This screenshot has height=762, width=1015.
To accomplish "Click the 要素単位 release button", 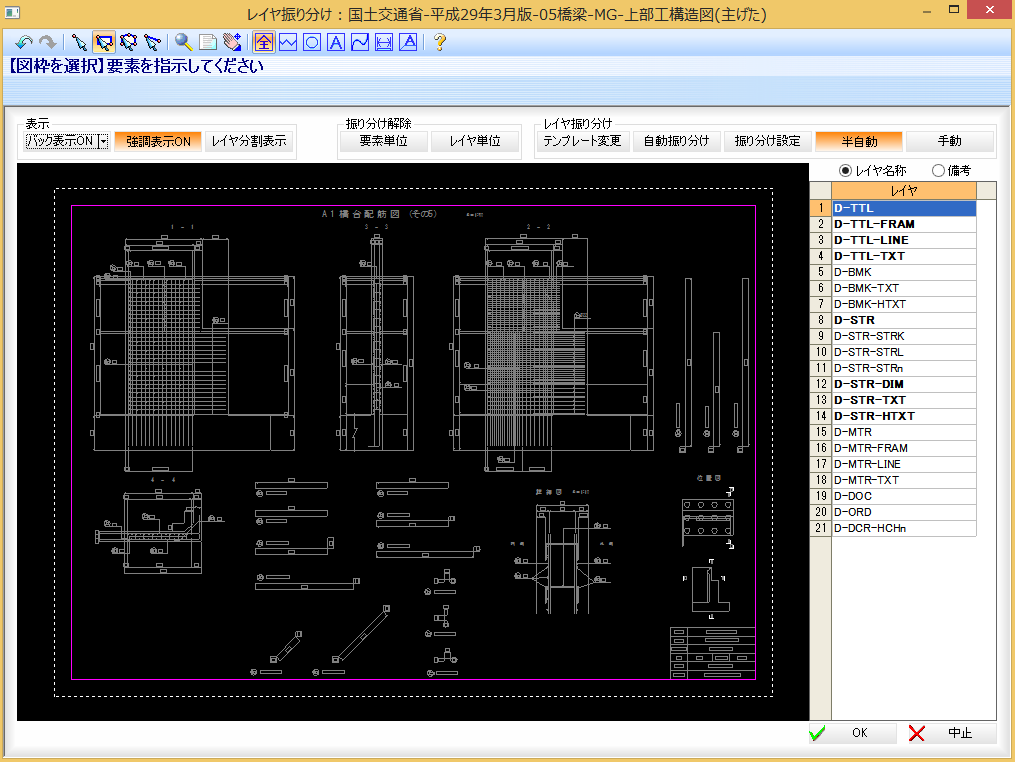I will tap(383, 141).
